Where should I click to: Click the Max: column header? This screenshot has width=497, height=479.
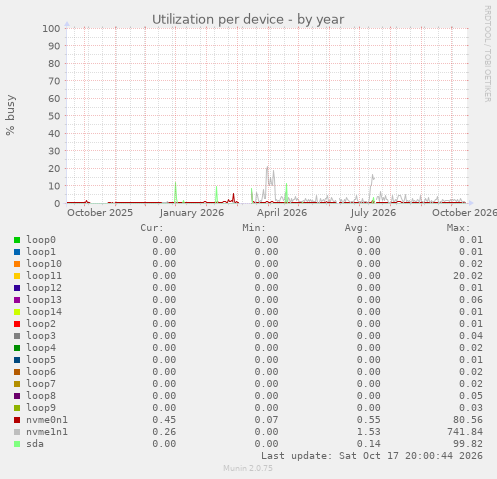(458, 228)
